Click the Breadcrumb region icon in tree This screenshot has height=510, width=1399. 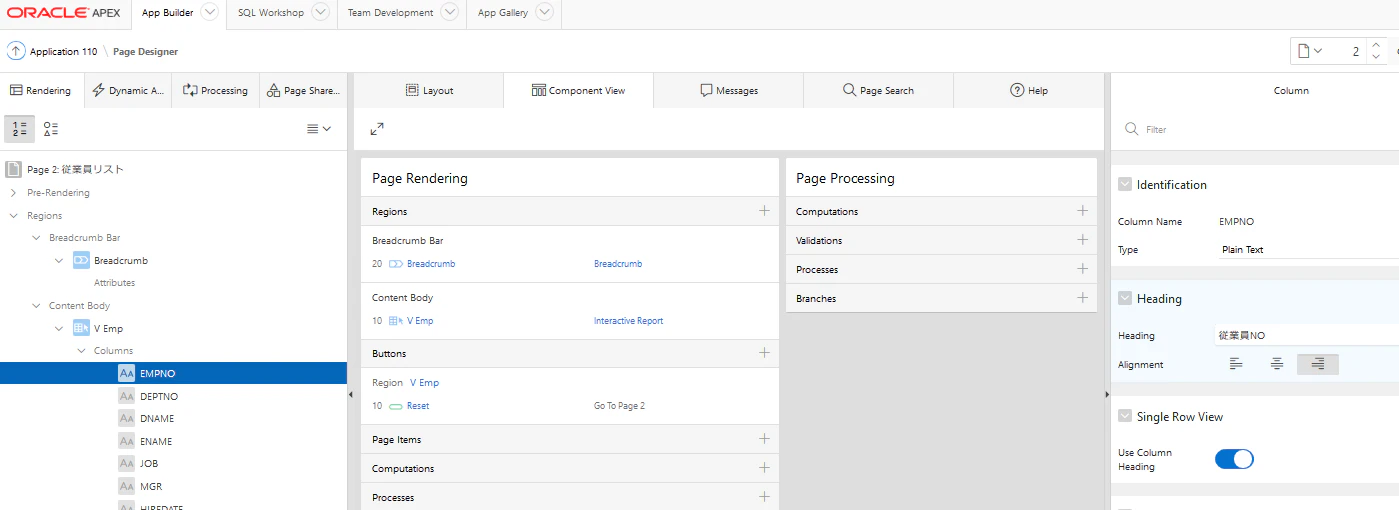point(81,260)
